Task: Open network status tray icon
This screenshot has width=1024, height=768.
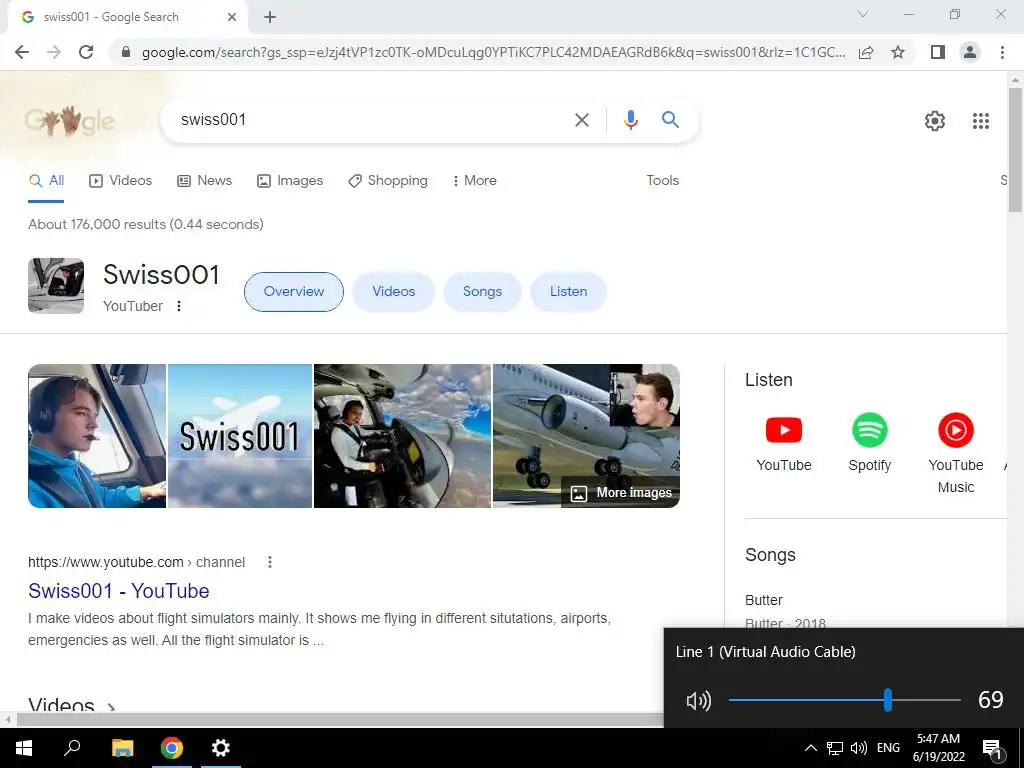Action: [x=835, y=748]
